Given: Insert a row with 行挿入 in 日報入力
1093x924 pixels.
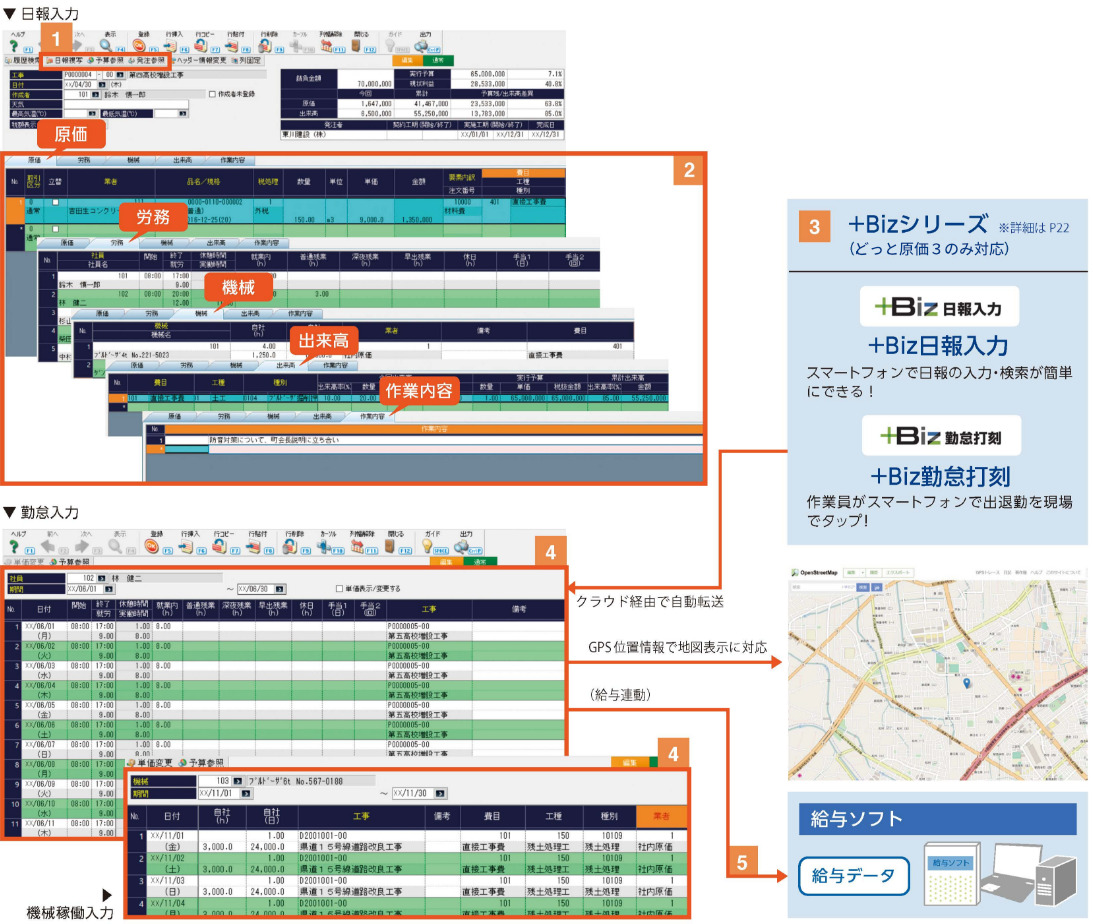Looking at the screenshot, I should point(170,46).
